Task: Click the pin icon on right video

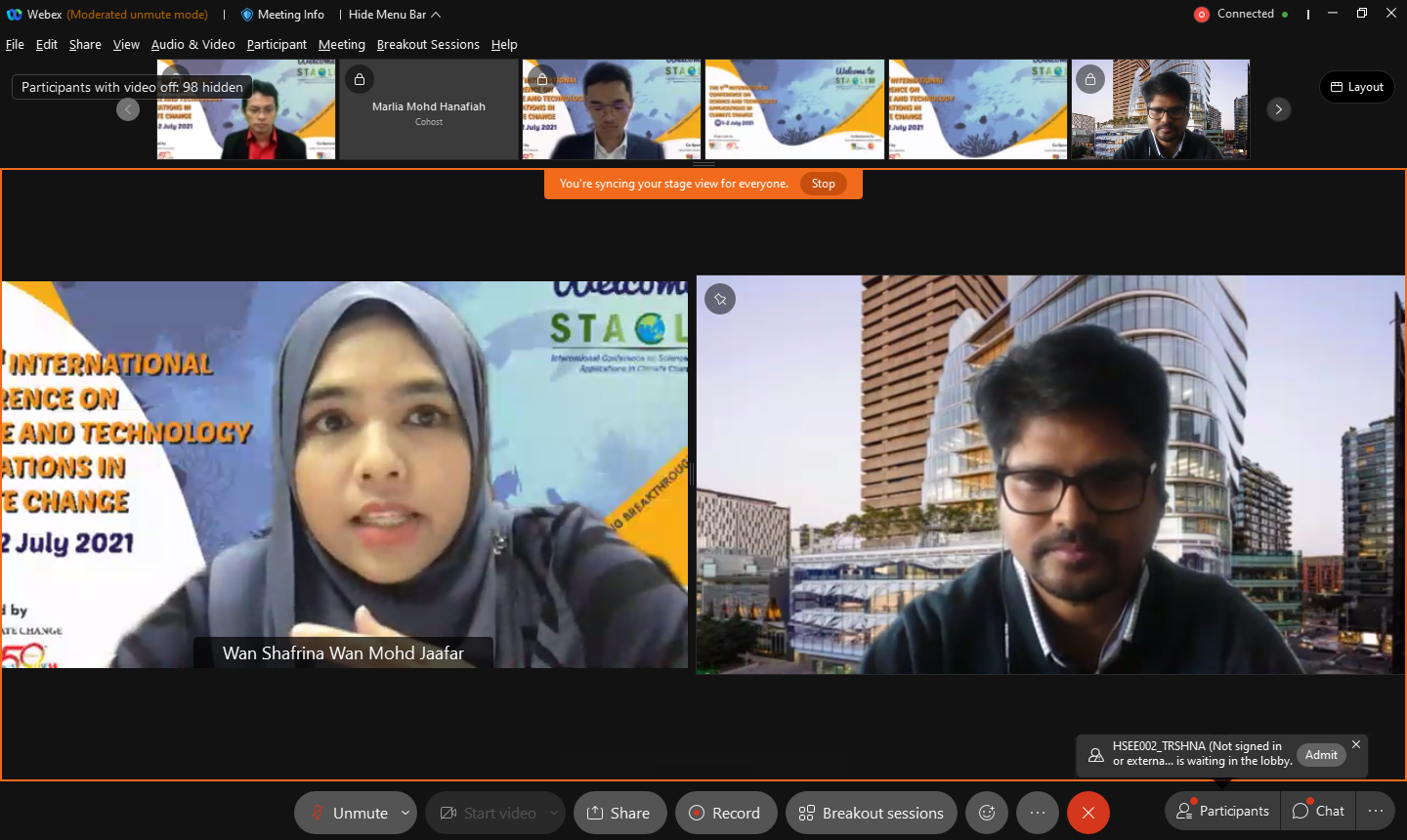Action: [x=720, y=299]
